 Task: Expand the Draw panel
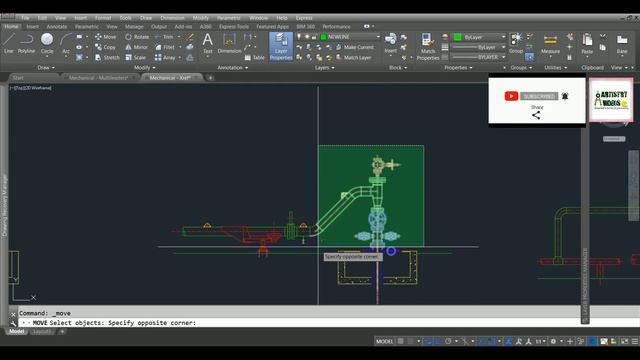click(x=46, y=68)
